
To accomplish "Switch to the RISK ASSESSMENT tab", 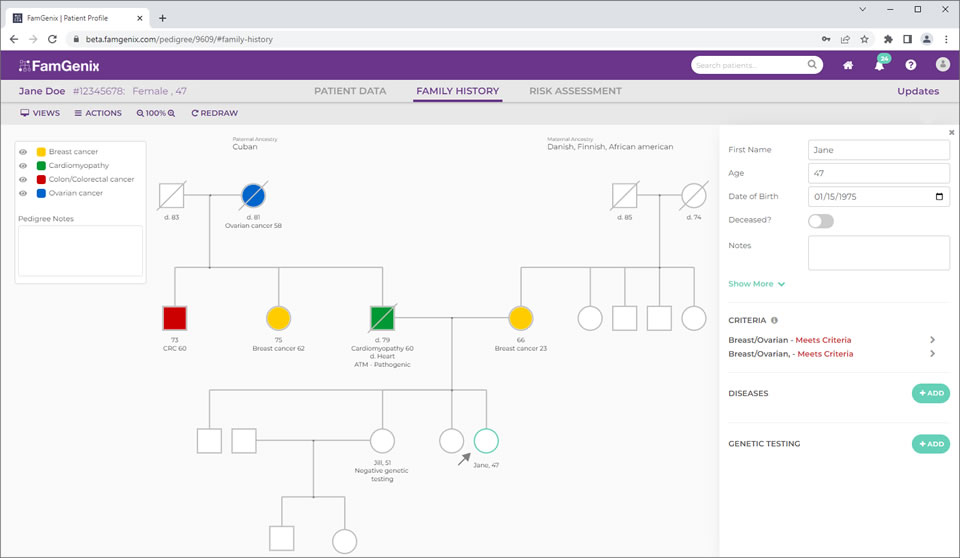I will point(576,91).
